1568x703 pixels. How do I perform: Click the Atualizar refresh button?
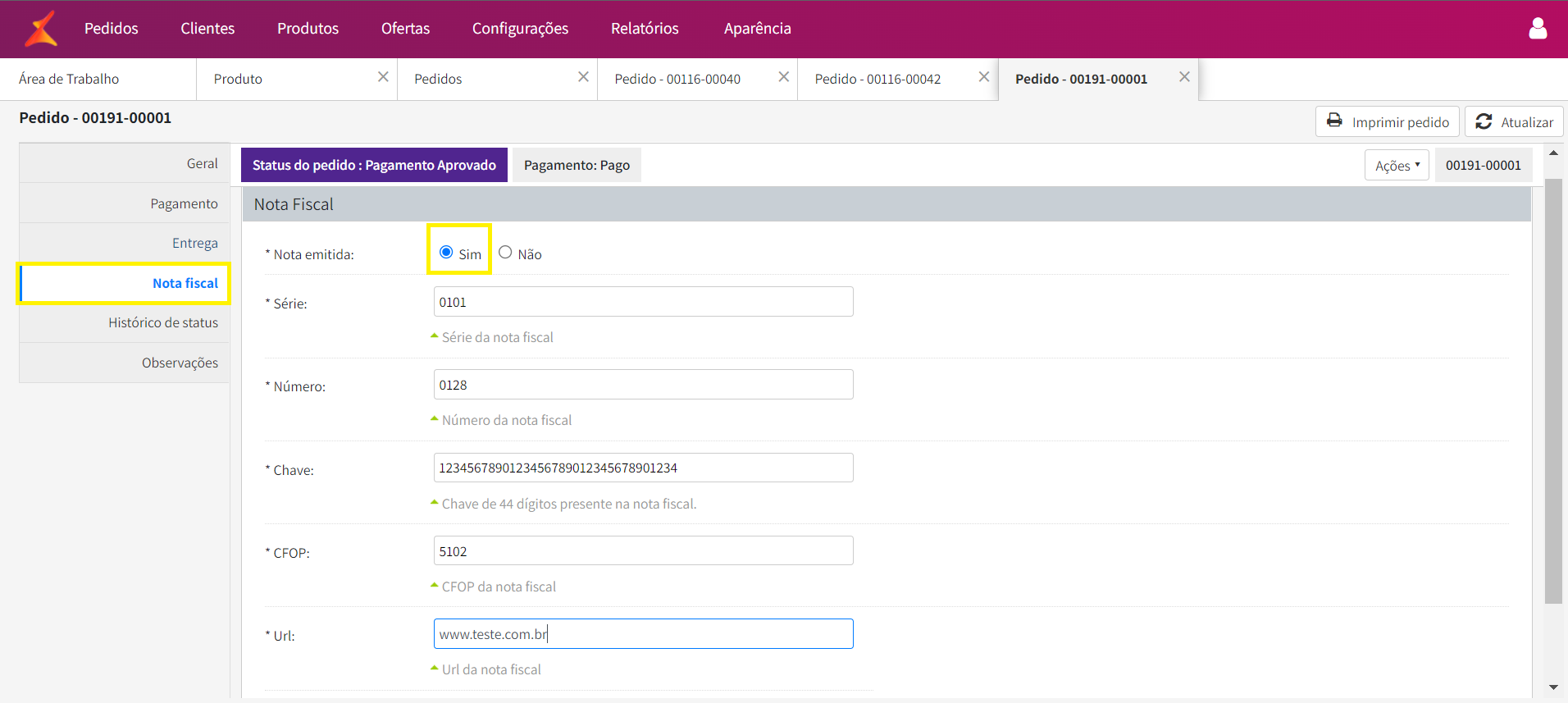pos(1514,121)
